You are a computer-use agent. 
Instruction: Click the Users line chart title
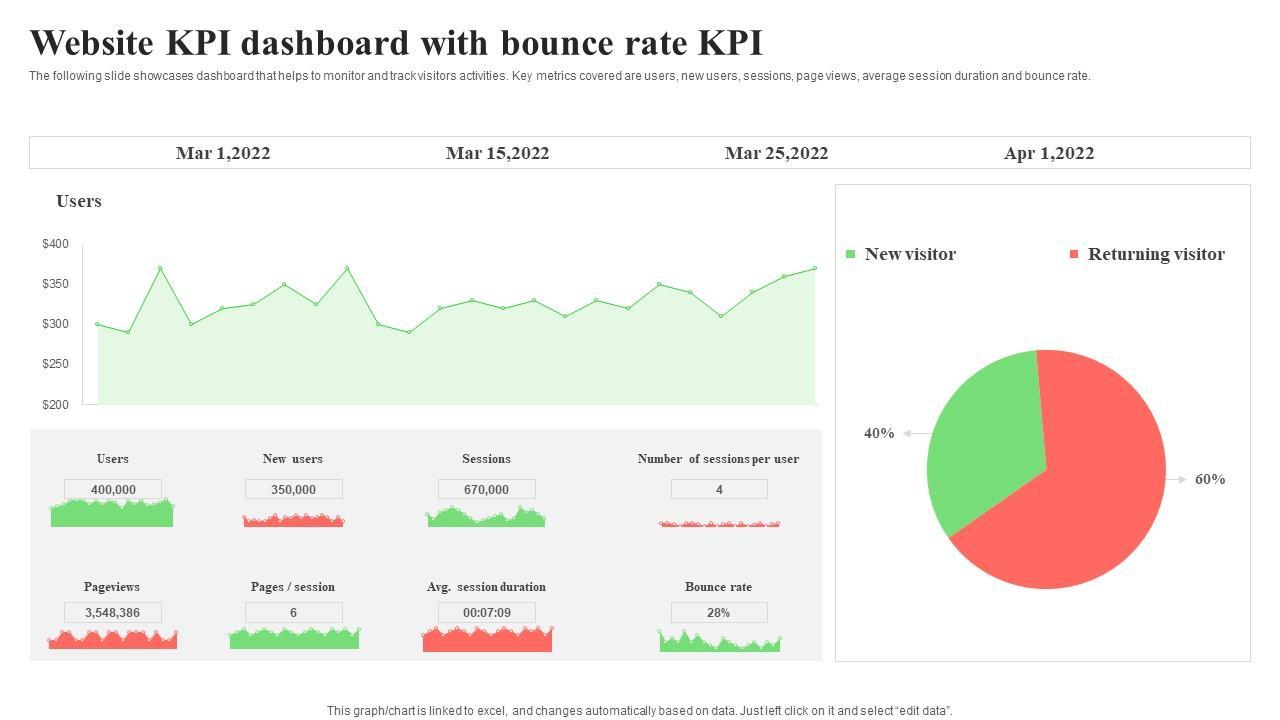[x=79, y=201]
